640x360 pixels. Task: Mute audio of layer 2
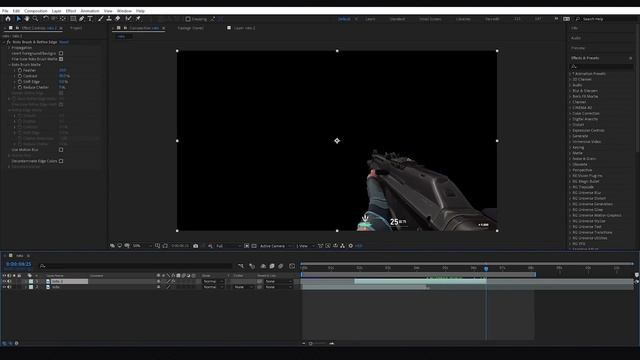[x=9, y=287]
